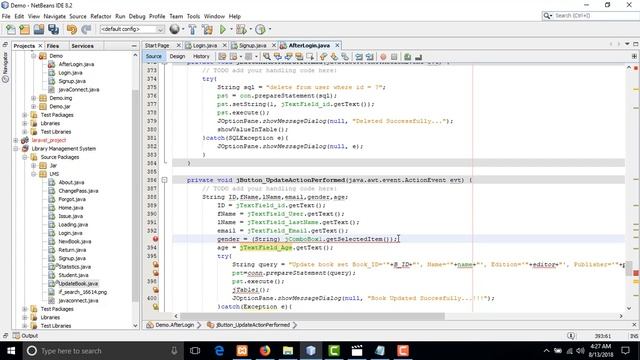Collapse the Library Management System node
Viewport: 640px width, 360px height.
point(16,149)
